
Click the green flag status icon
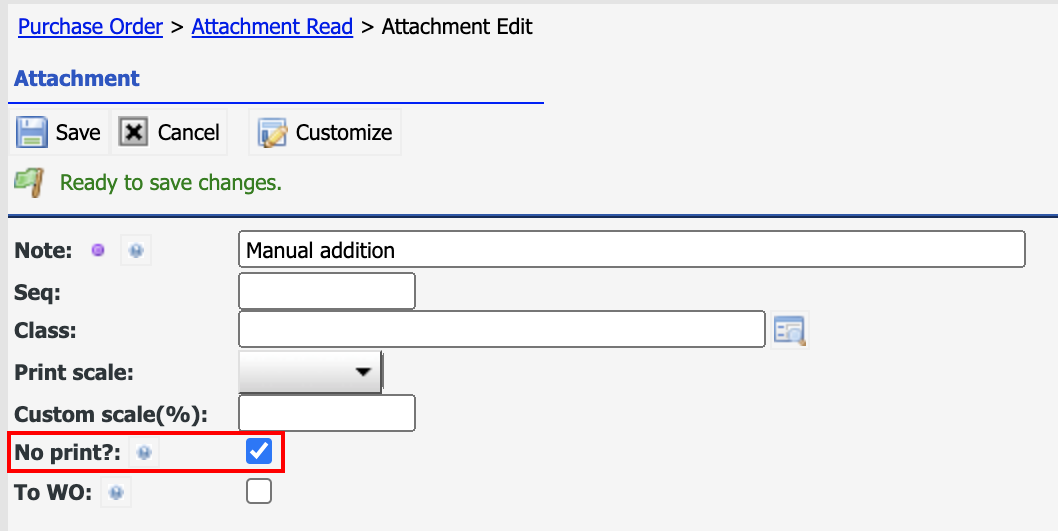click(x=30, y=182)
